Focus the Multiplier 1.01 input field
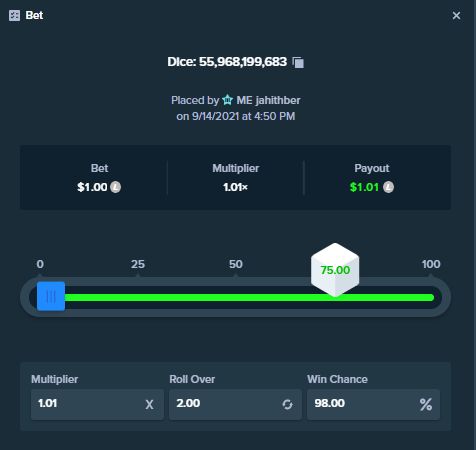 (97, 404)
